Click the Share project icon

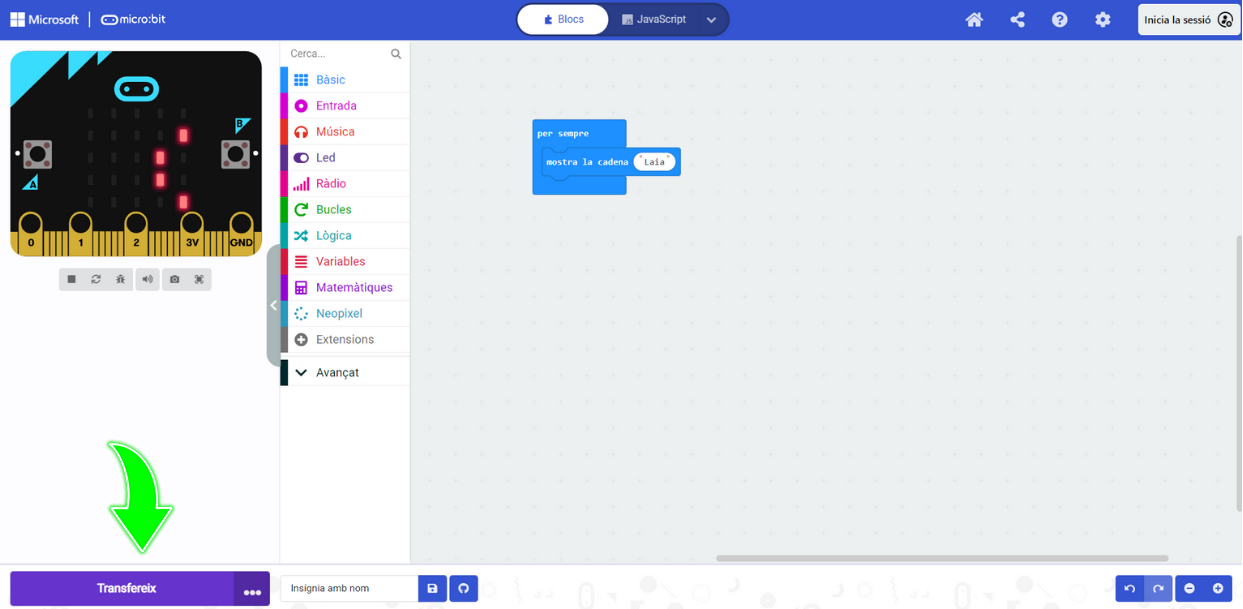click(x=1017, y=20)
